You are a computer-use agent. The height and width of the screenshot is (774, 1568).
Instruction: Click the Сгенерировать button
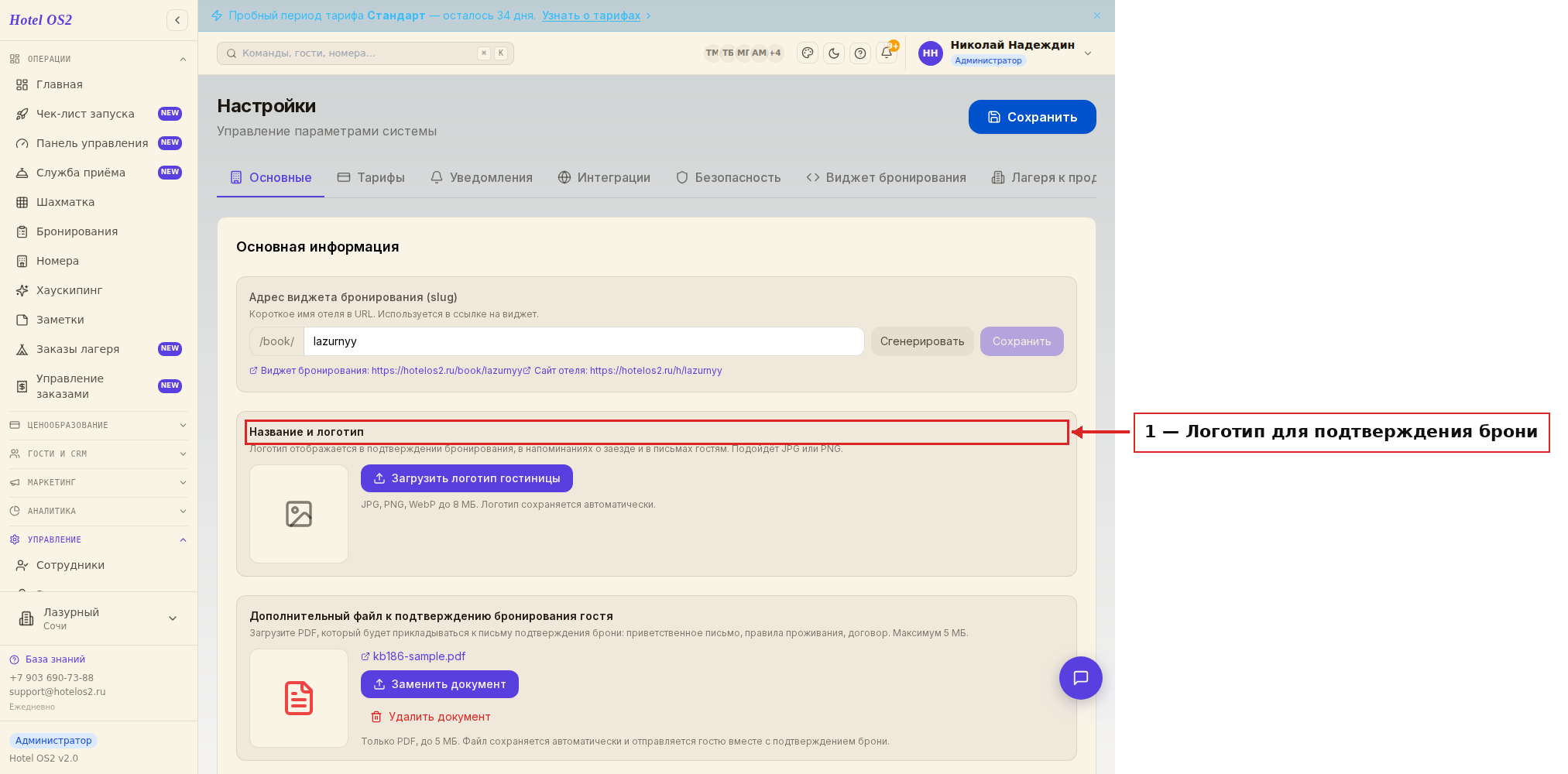click(x=922, y=341)
